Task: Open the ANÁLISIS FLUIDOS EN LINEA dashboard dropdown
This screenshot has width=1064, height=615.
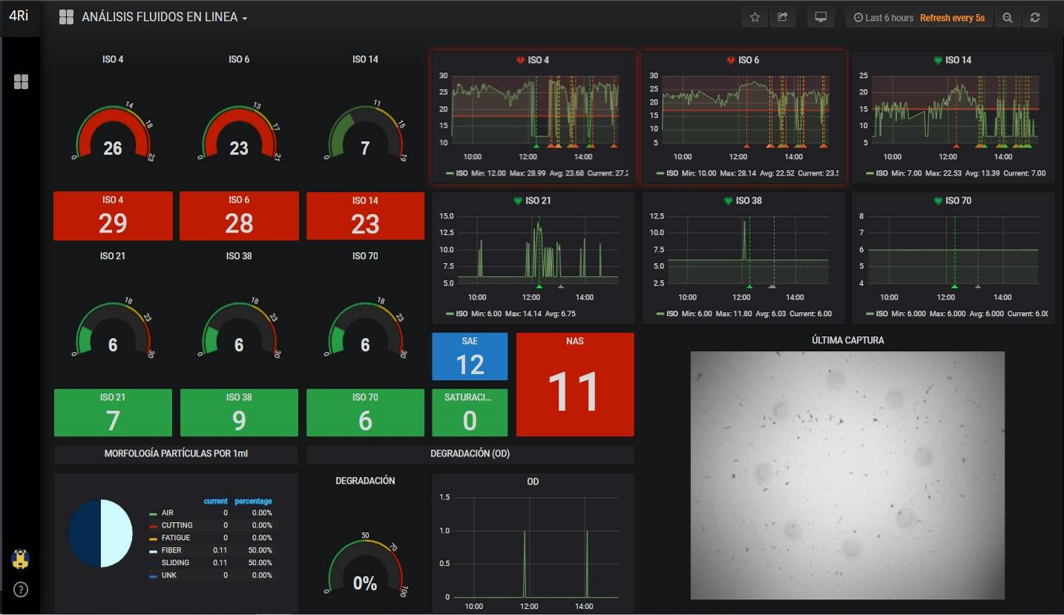Action: [164, 18]
